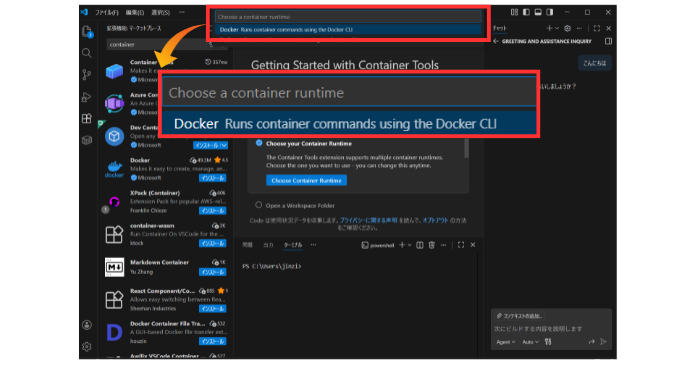Toggle the secondary side bar layout icon
Image resolution: width=698 pixels, height=365 pixels.
(550, 12)
